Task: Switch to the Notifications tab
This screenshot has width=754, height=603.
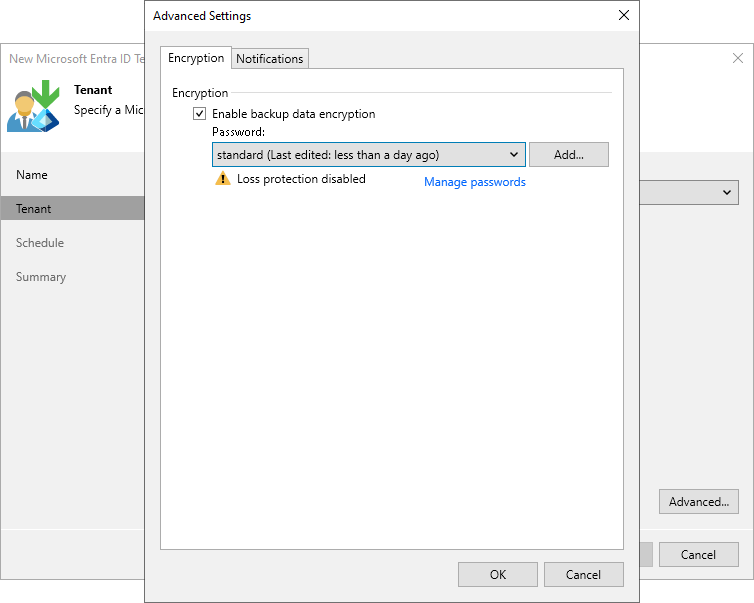Action: (x=270, y=59)
